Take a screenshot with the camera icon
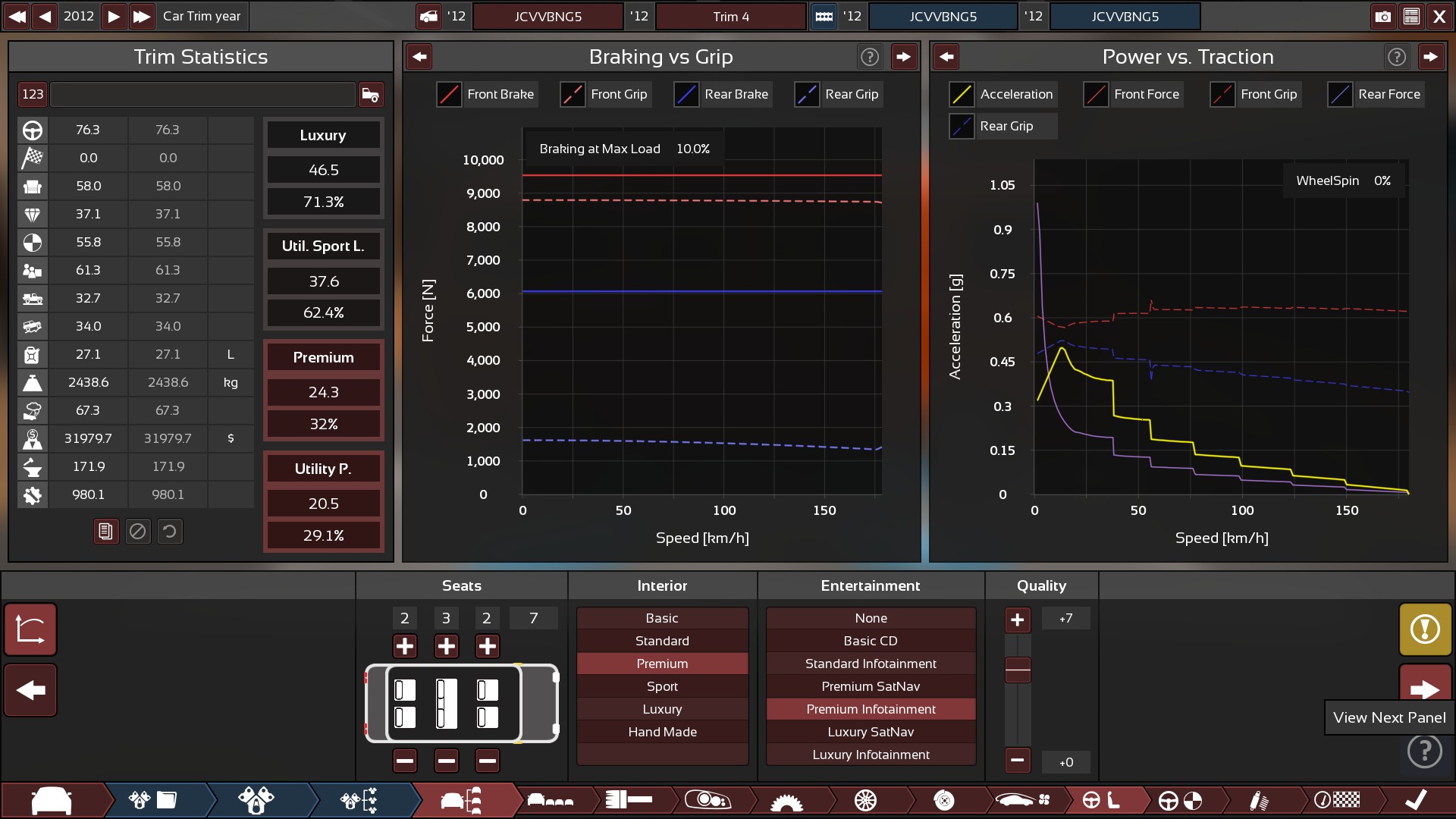This screenshot has width=1456, height=819. tap(1383, 16)
